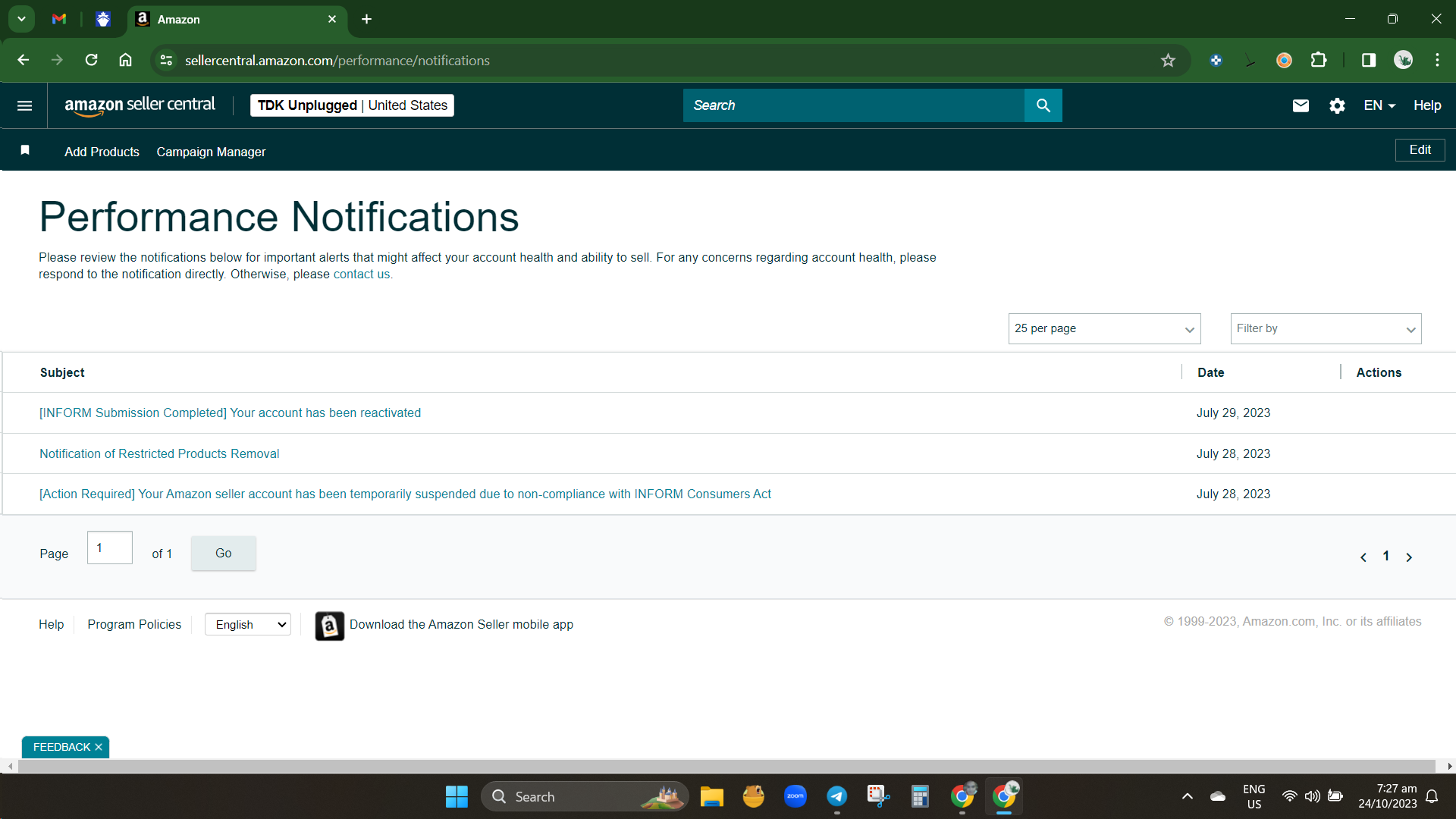Open Campaign Manager menu item

click(211, 152)
